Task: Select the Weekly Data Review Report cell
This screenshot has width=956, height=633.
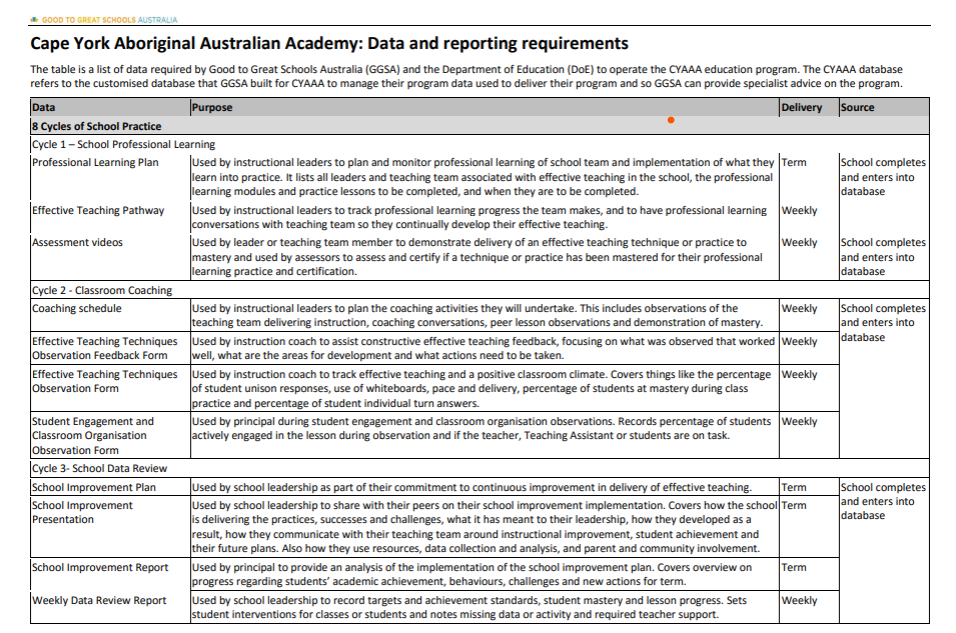Action: pos(99,601)
